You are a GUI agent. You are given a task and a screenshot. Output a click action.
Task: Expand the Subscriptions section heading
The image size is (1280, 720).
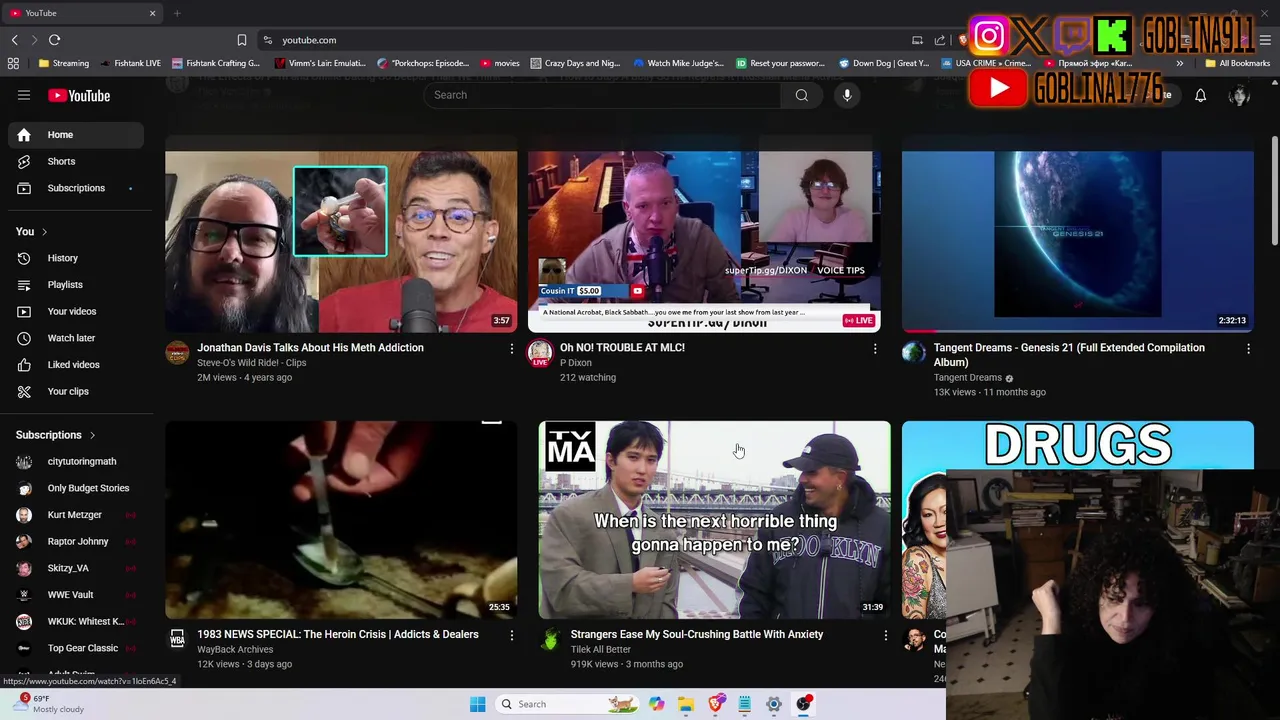coord(56,435)
